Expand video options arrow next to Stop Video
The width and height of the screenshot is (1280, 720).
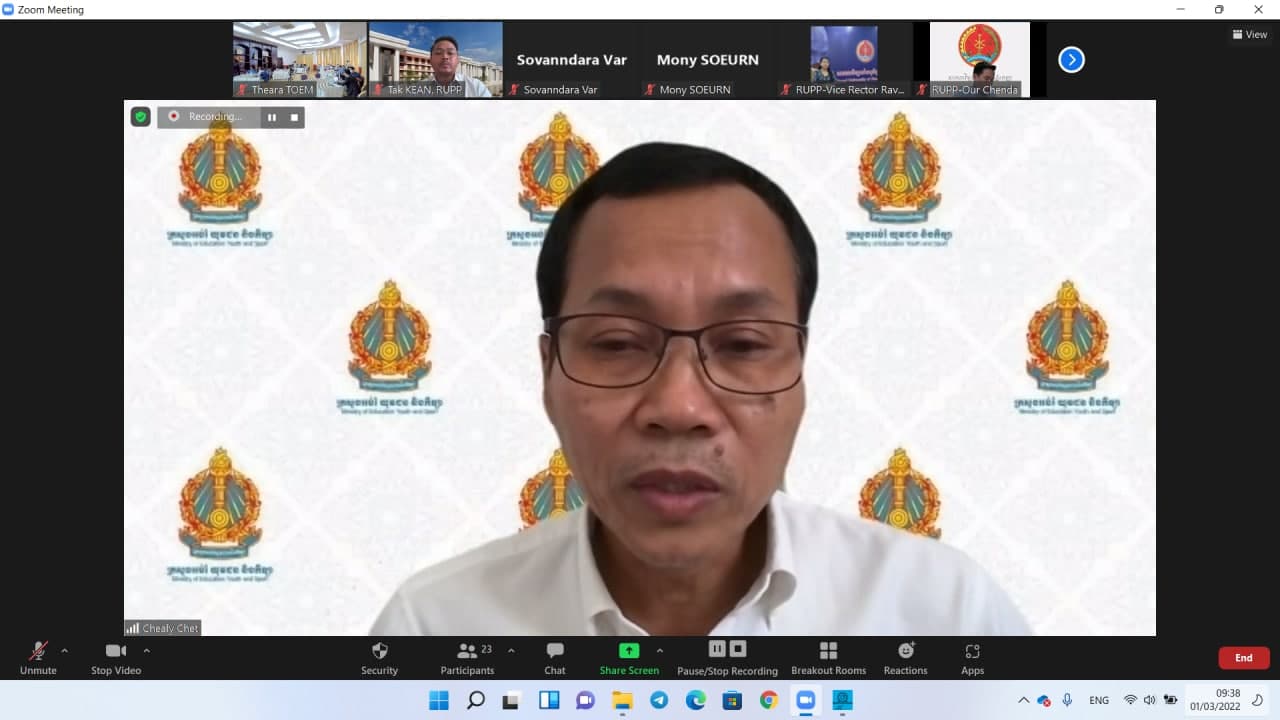(147, 651)
